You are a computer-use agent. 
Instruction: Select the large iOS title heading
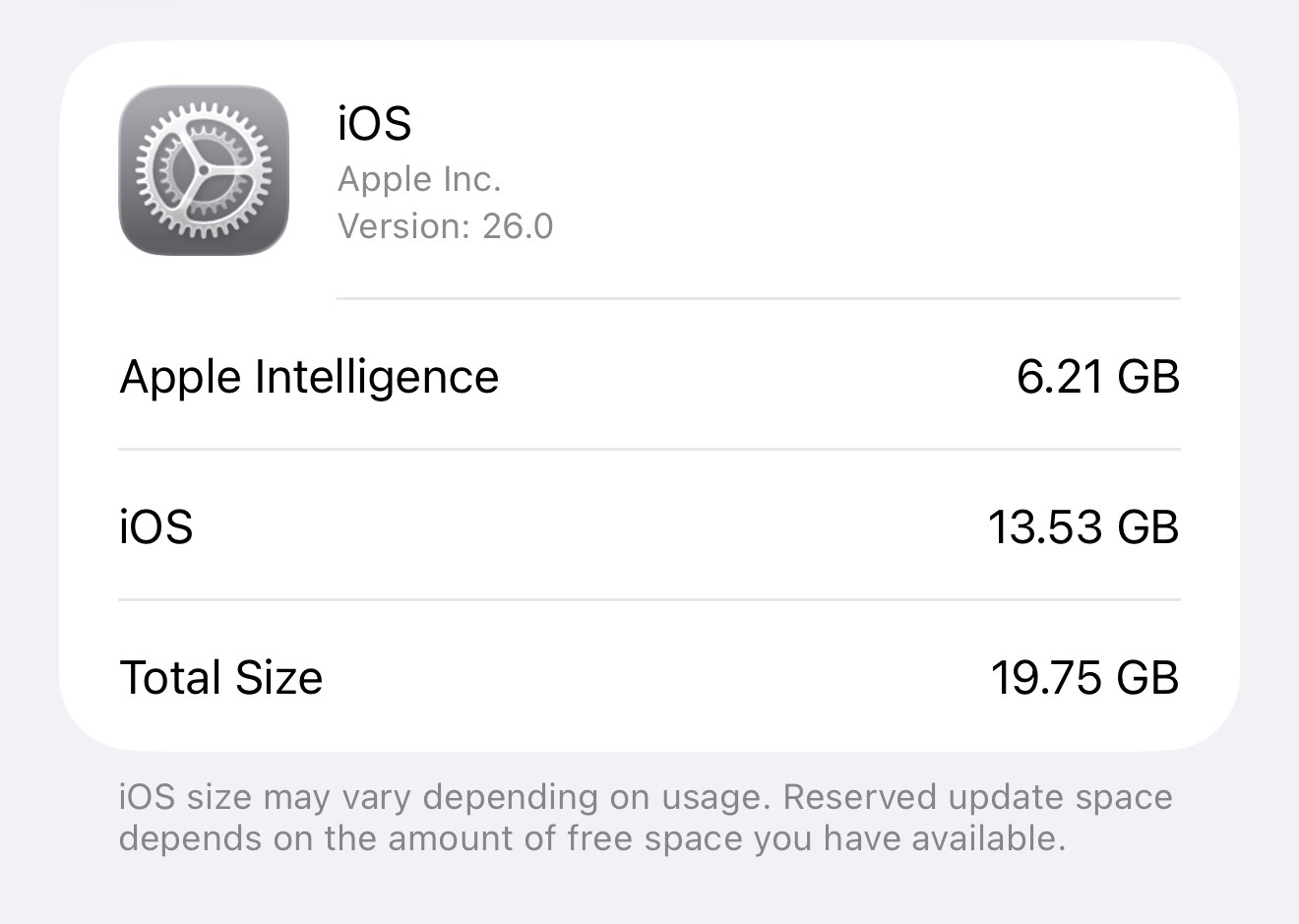tap(374, 124)
